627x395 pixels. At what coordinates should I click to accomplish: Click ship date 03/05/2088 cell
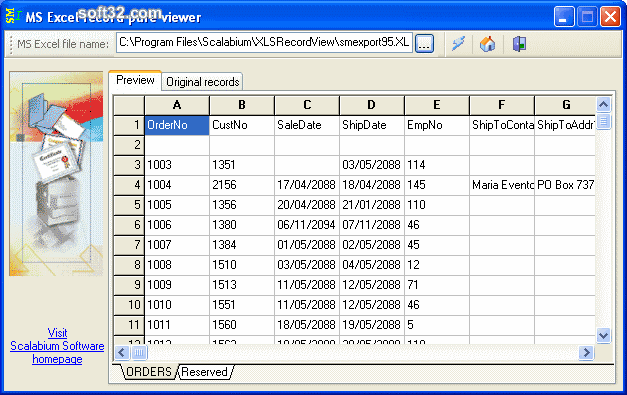pyautogui.click(x=372, y=165)
